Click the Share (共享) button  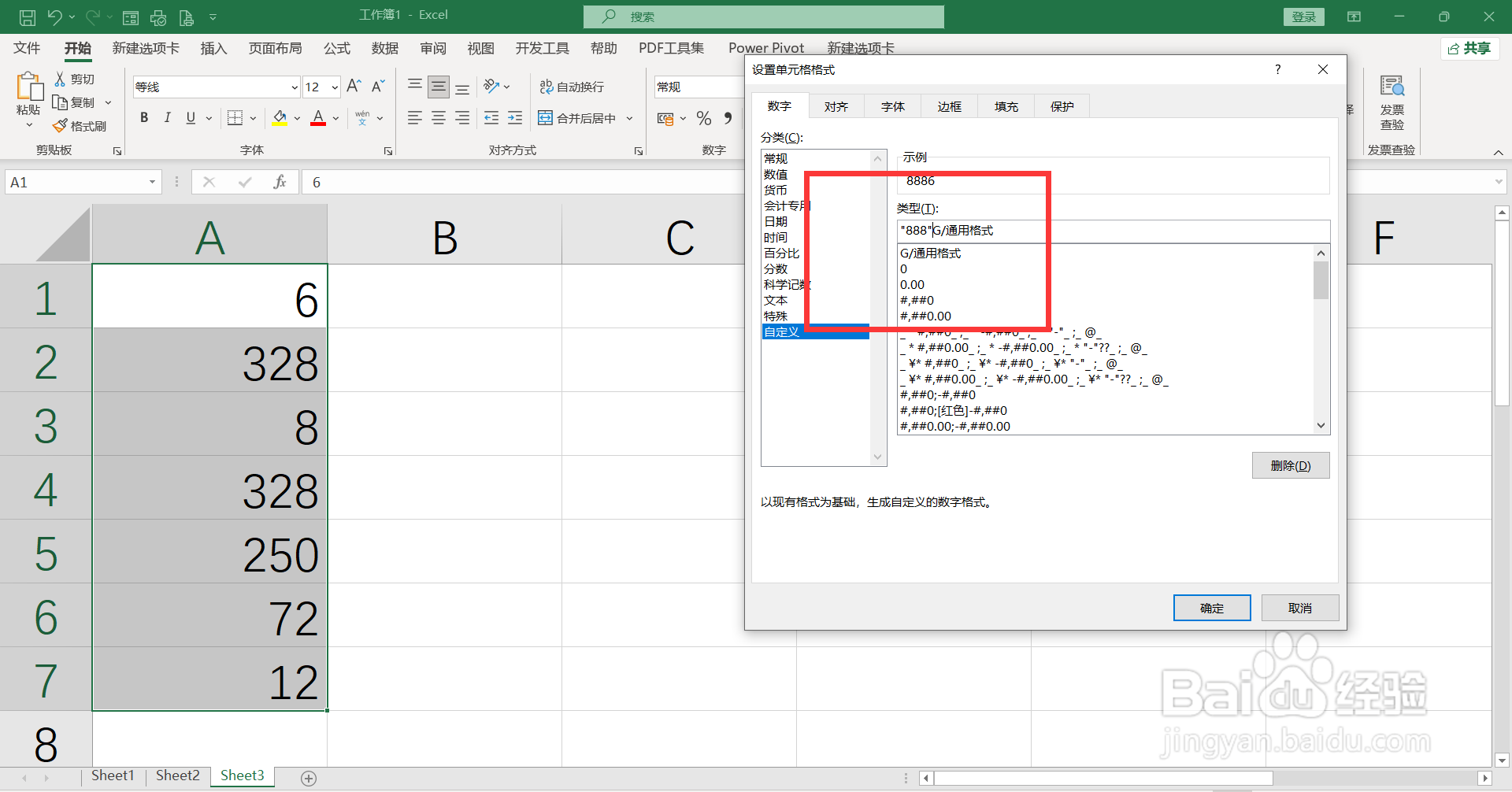1469,49
